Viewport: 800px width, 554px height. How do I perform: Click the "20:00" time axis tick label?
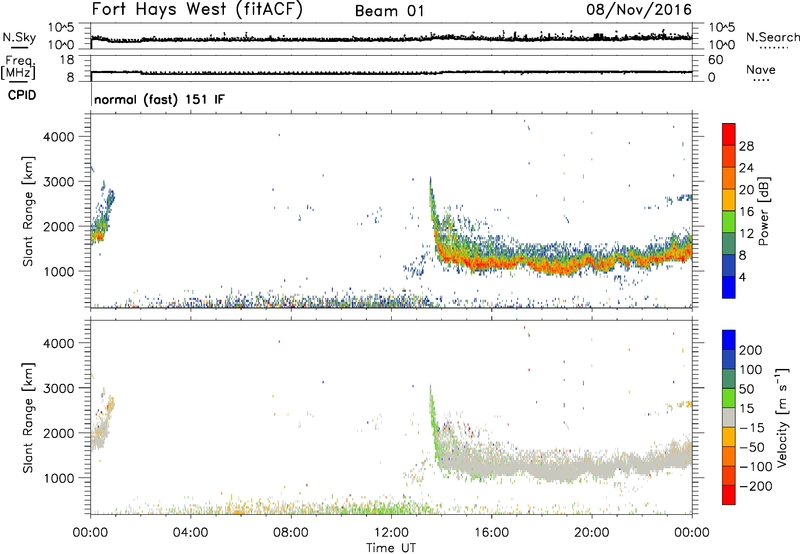tap(592, 533)
